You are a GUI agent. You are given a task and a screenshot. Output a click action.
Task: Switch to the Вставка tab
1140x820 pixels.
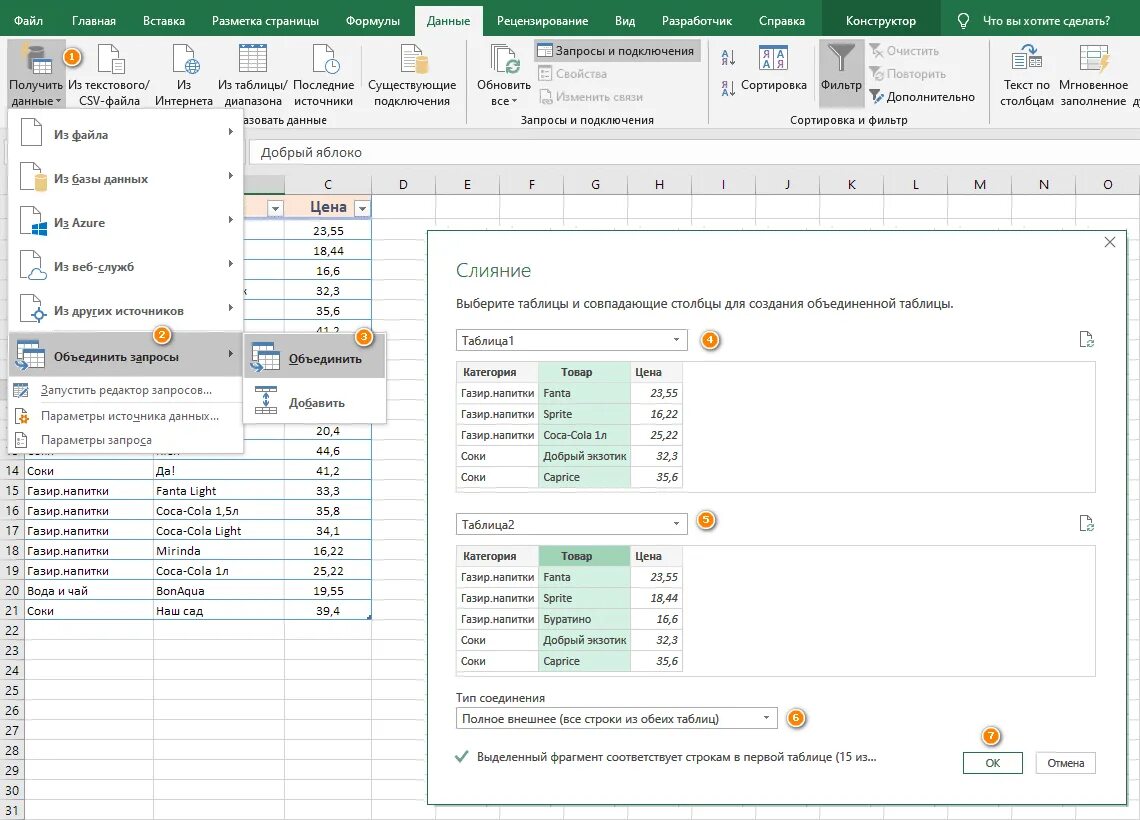click(164, 20)
